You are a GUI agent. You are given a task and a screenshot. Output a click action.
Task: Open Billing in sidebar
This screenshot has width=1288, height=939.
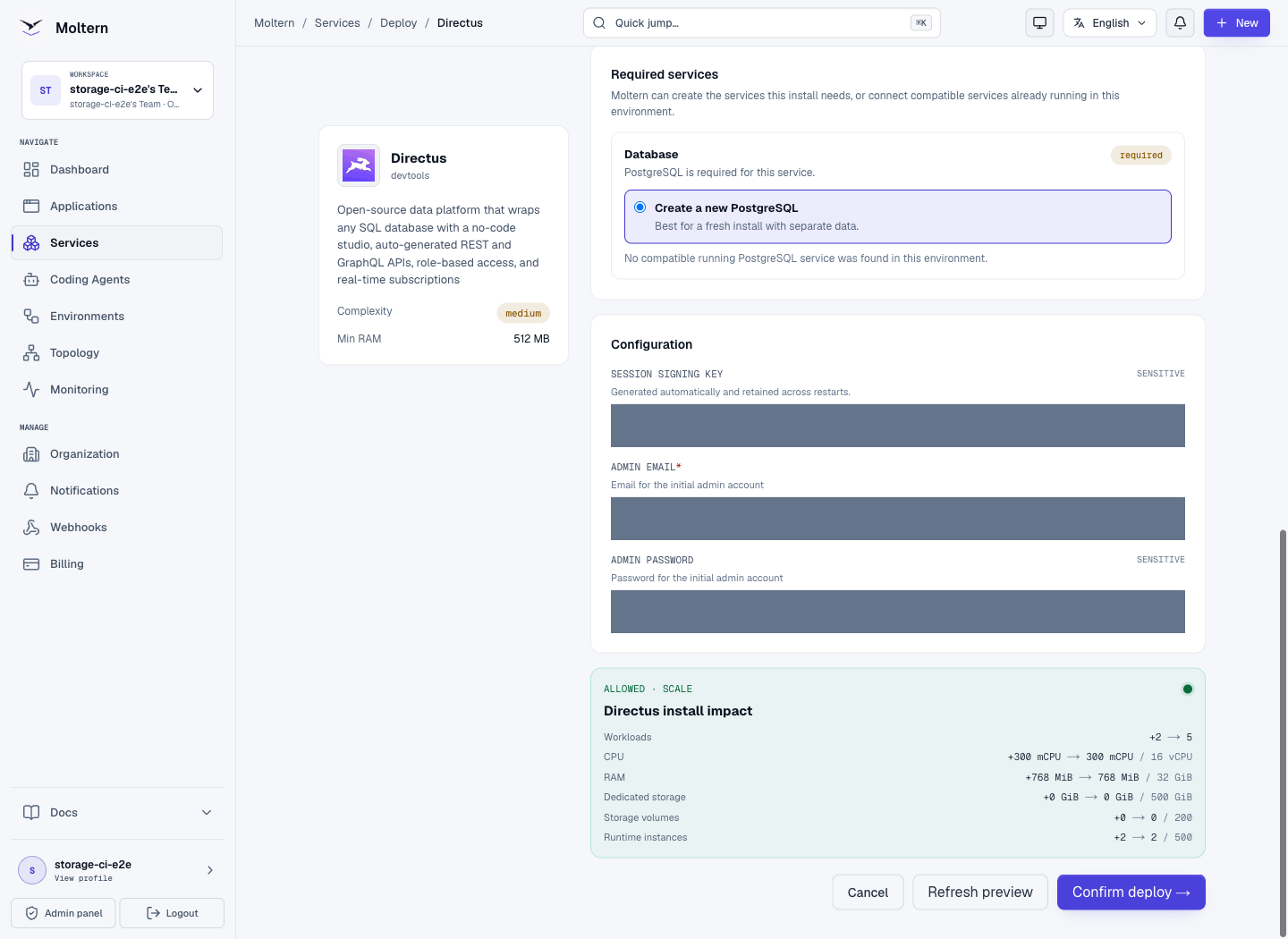click(117, 564)
